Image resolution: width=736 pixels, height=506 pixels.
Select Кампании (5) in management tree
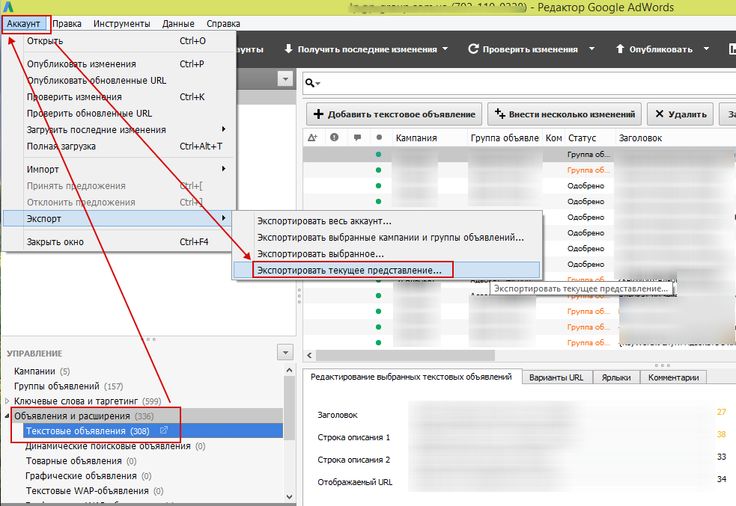42,371
